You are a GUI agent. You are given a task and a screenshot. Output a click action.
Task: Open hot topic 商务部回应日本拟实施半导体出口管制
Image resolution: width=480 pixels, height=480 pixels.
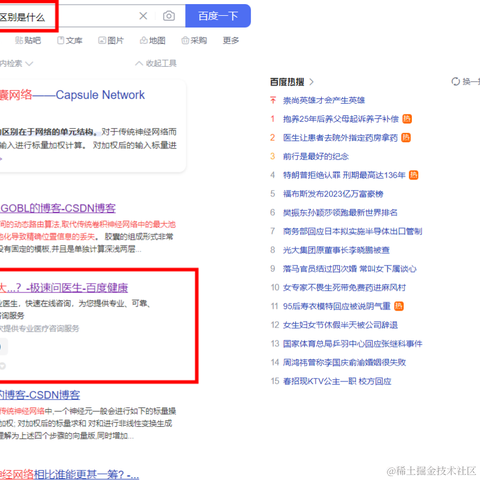coord(353,231)
